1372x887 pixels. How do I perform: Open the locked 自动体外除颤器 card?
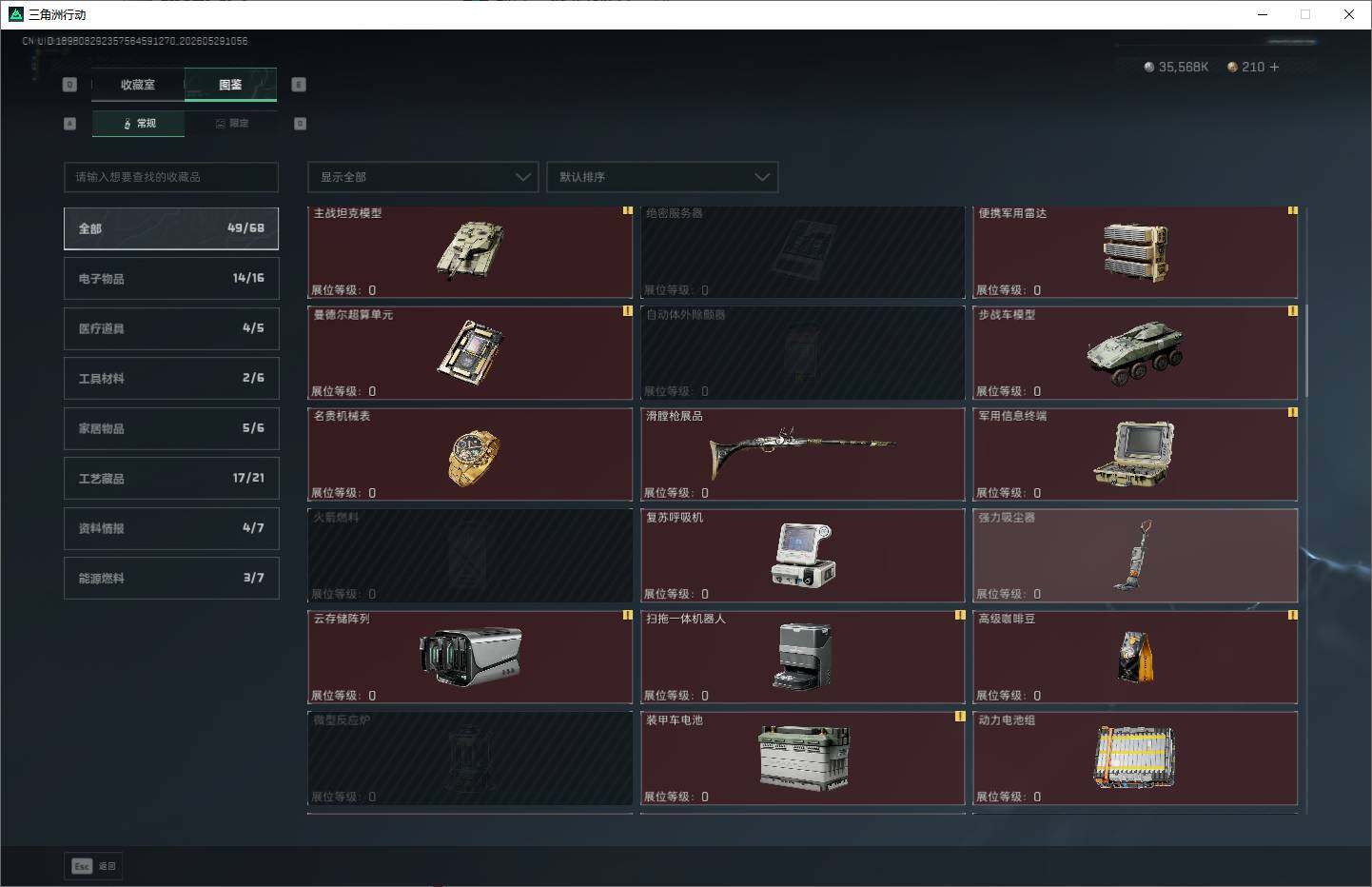pyautogui.click(x=802, y=353)
